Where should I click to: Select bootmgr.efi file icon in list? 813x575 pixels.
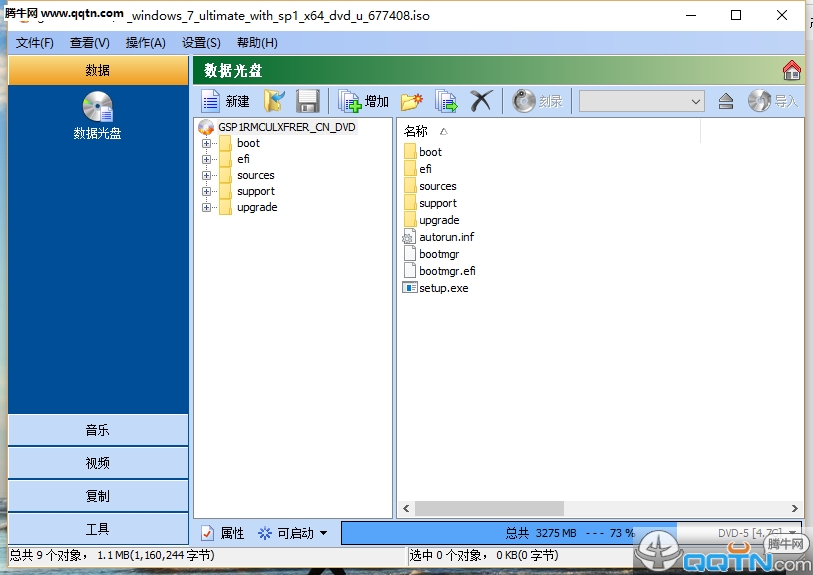(410, 271)
